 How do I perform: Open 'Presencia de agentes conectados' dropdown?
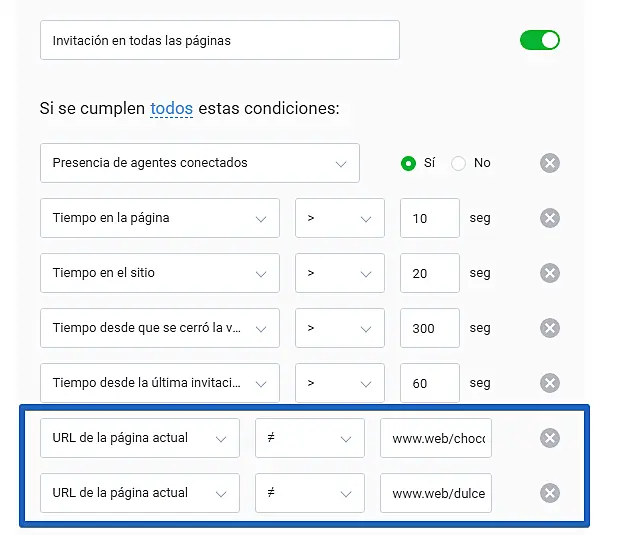click(200, 163)
